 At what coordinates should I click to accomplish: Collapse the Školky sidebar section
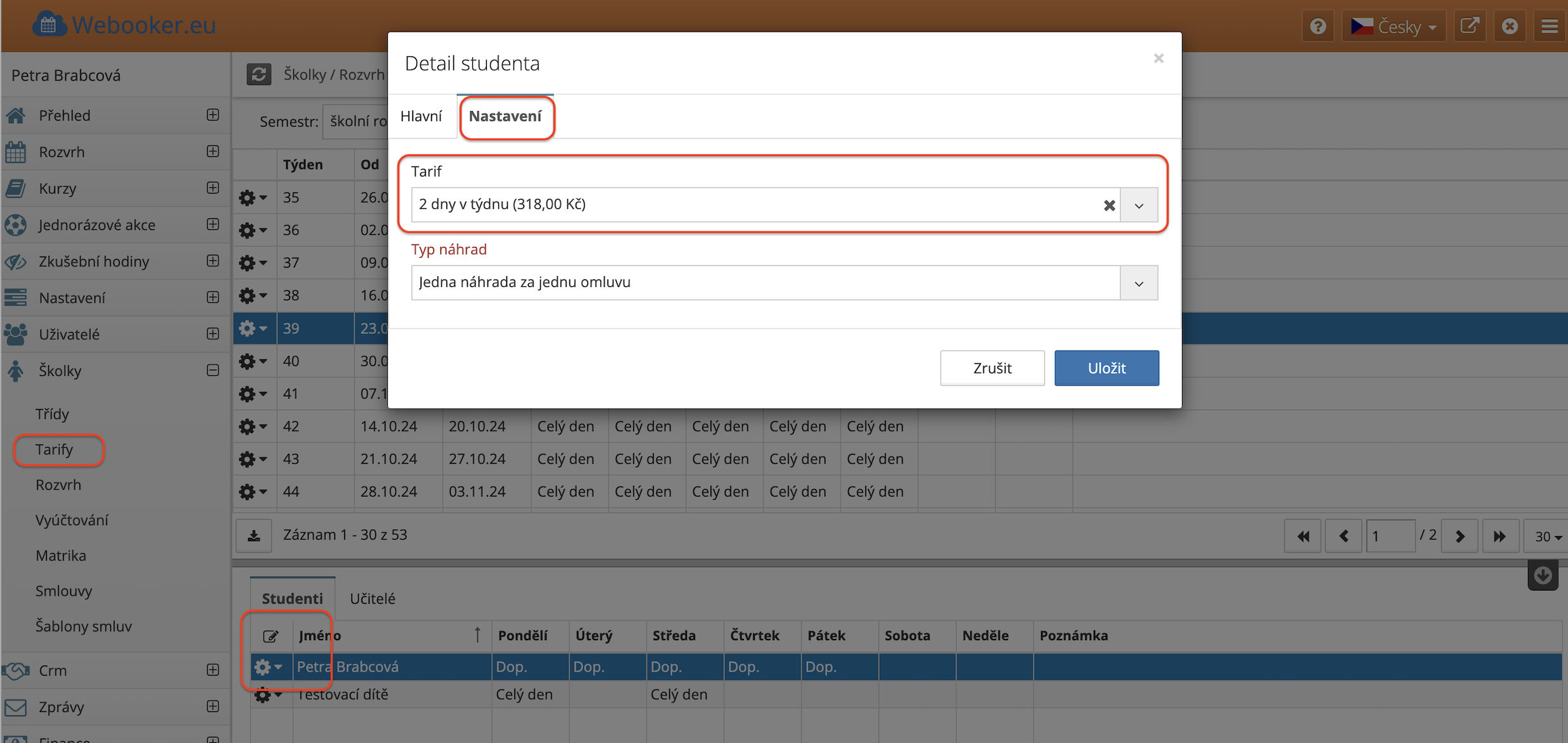[213, 370]
